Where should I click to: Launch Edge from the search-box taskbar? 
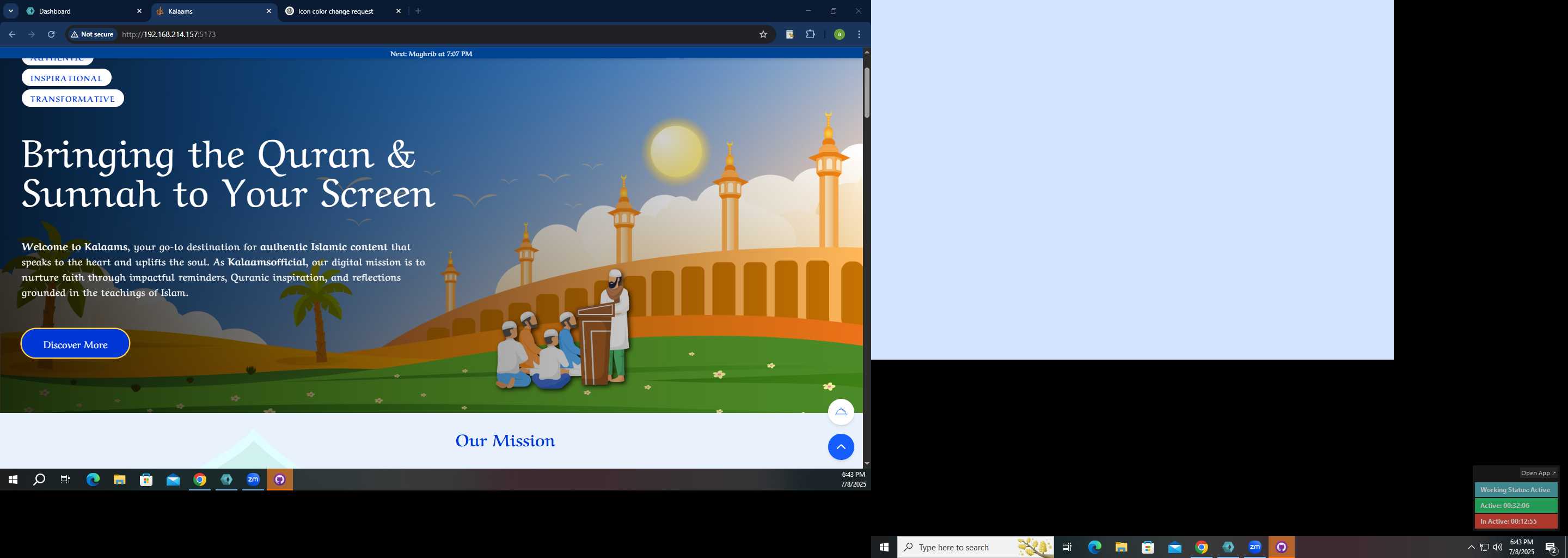coord(1094,548)
